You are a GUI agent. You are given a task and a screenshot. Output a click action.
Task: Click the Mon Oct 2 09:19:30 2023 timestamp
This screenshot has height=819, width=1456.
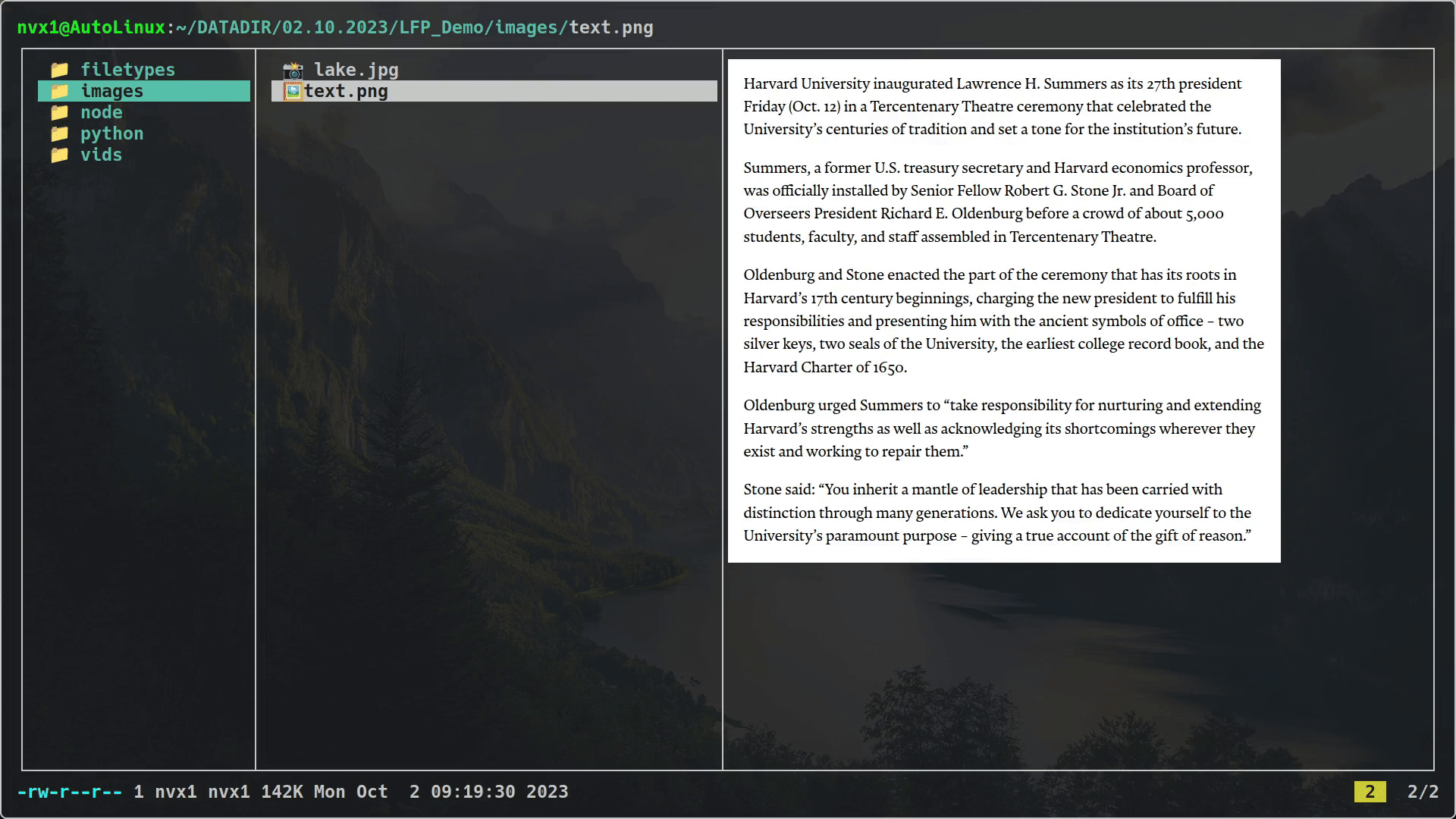pyautogui.click(x=441, y=792)
